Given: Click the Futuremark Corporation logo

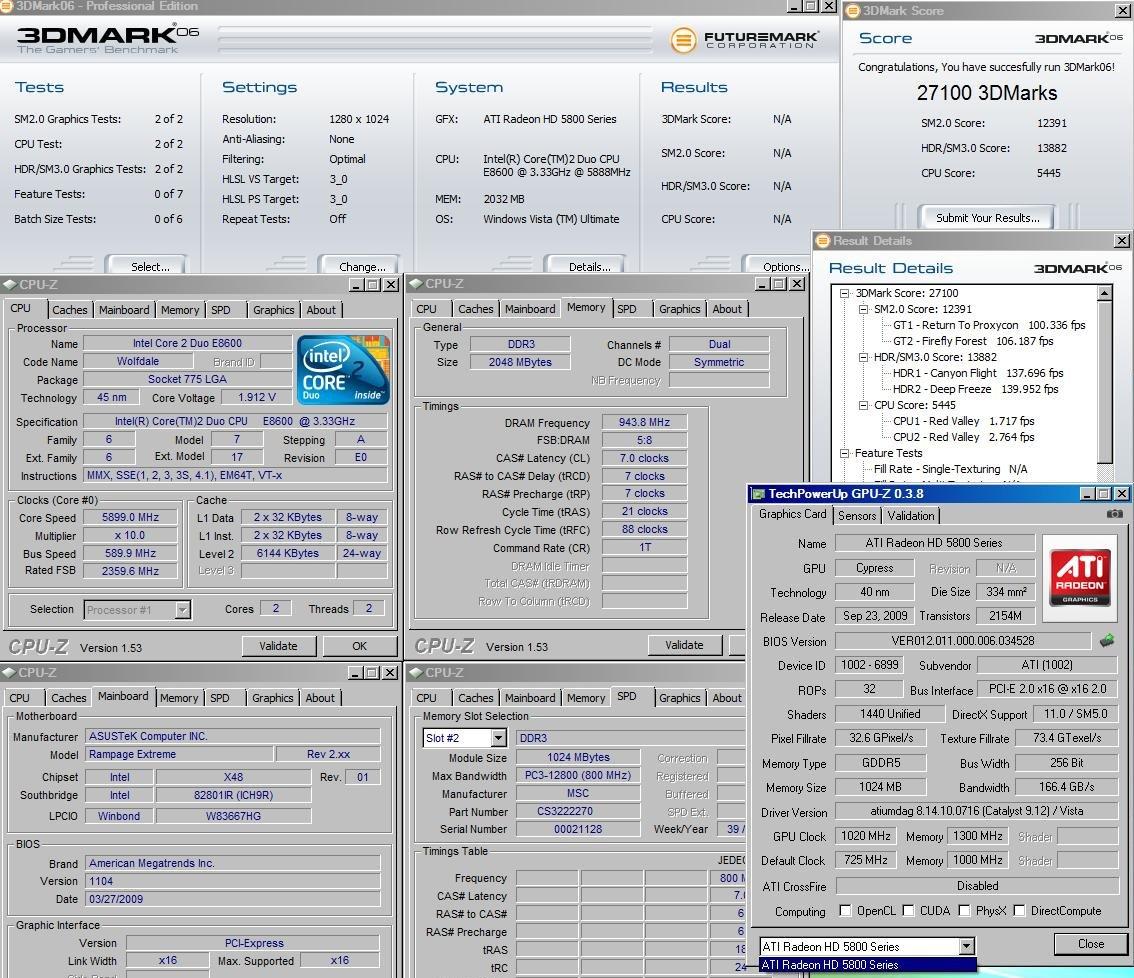Looking at the screenshot, I should coord(744,39).
